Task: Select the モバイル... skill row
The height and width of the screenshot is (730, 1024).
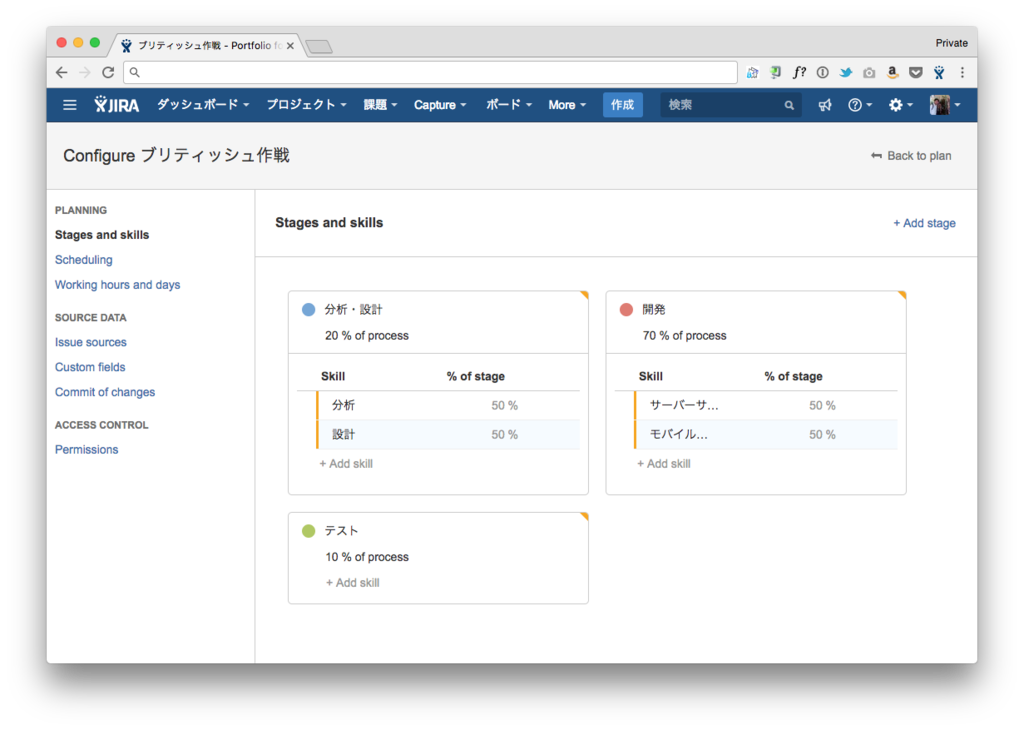Action: coord(765,435)
